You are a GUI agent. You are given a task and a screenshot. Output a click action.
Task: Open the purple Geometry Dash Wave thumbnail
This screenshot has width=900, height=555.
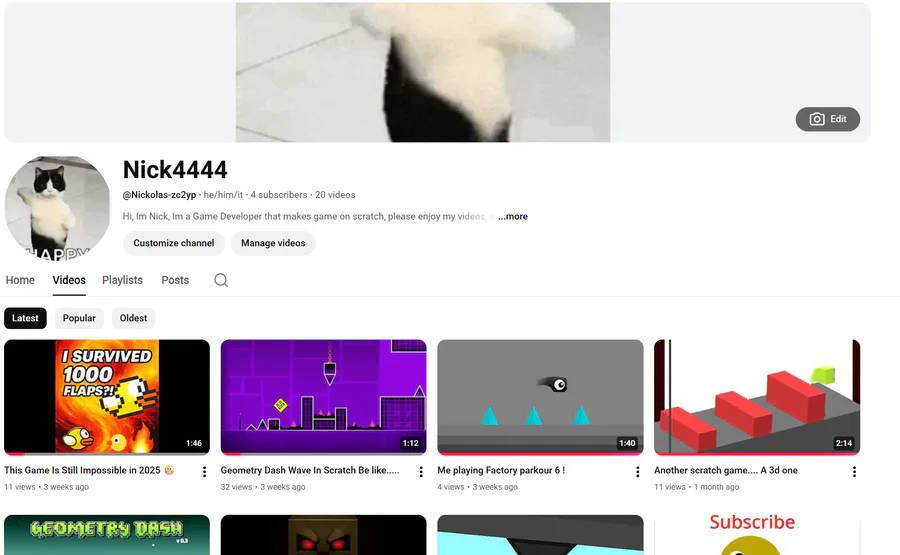(x=324, y=397)
